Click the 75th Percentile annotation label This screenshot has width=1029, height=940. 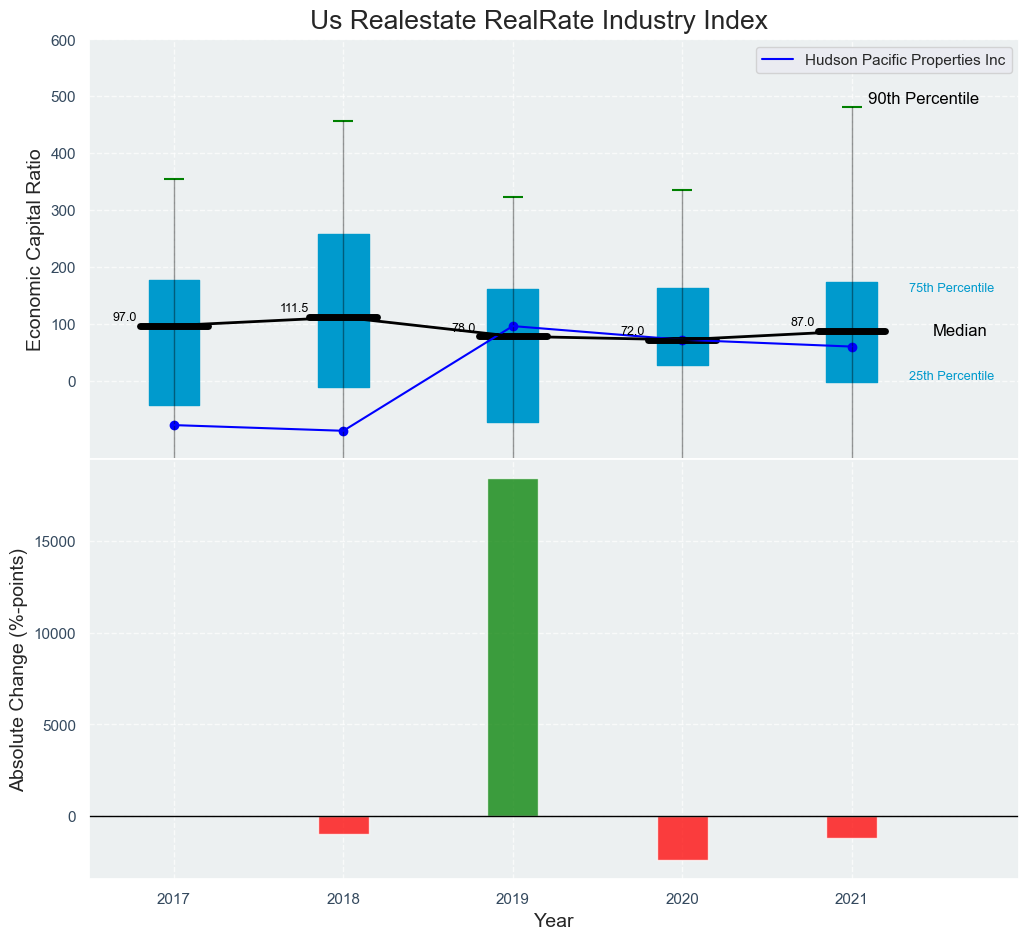(x=951, y=288)
